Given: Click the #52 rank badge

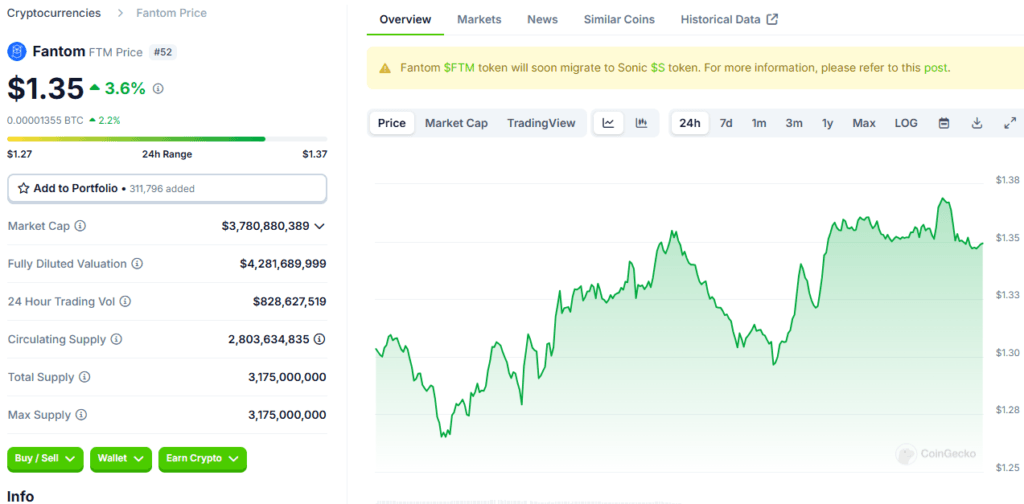Looking at the screenshot, I should pos(163,52).
